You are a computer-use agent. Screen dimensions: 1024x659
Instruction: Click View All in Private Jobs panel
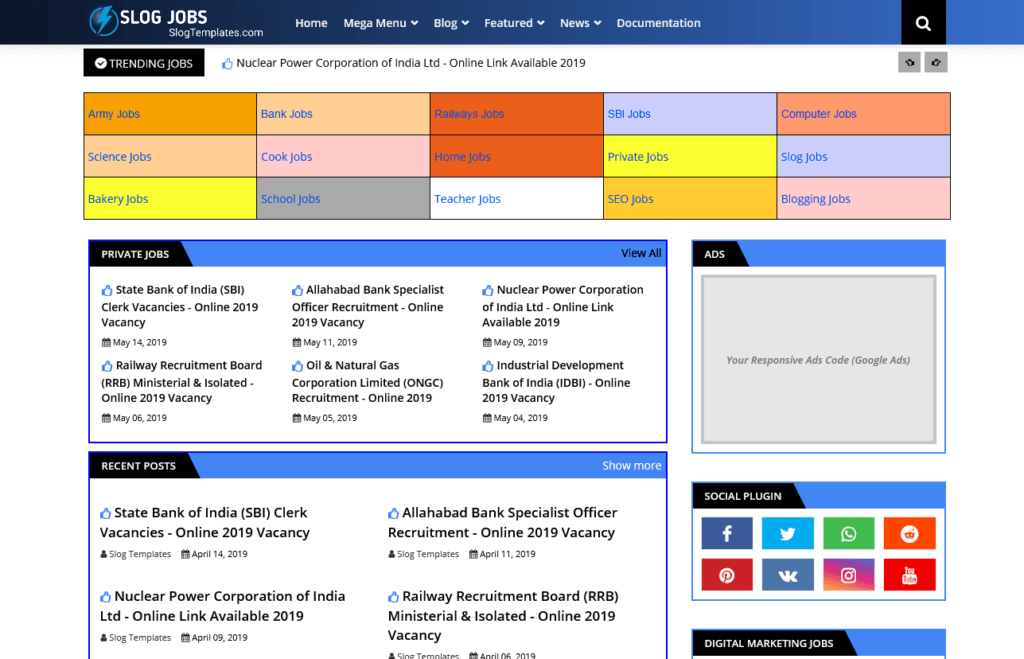click(x=641, y=253)
